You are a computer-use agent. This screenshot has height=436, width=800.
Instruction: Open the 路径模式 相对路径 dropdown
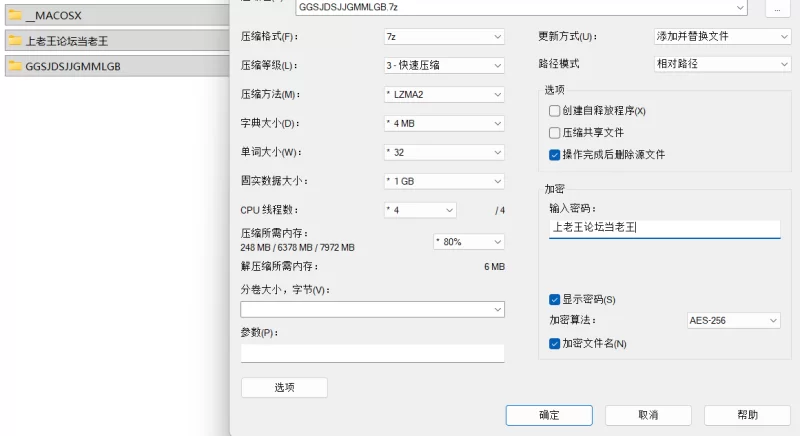722,64
